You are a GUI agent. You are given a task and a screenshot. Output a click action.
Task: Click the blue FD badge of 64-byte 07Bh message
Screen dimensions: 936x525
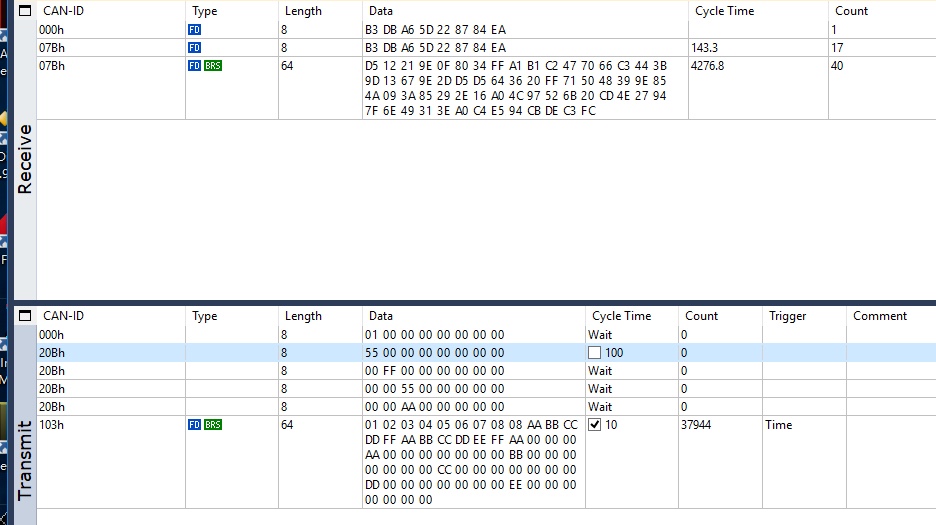coord(194,66)
